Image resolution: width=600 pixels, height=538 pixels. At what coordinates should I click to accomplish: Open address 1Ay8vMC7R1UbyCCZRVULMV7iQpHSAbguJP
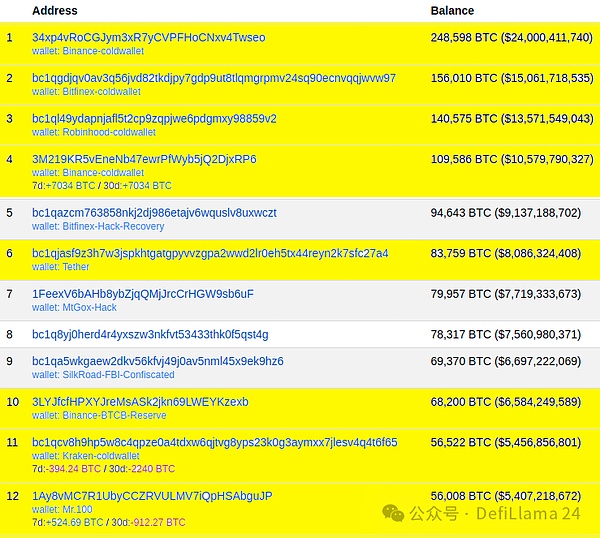click(152, 496)
